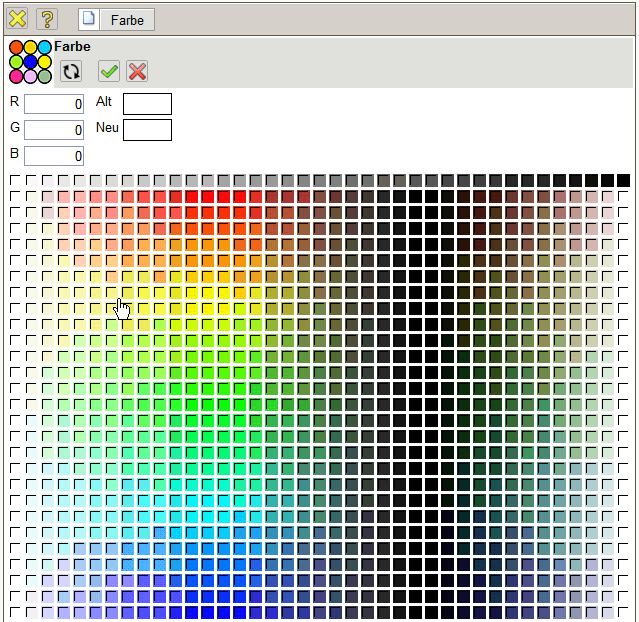639x622 pixels.
Task: Select a saturated red swatch in the grid
Action: [x=208, y=196]
